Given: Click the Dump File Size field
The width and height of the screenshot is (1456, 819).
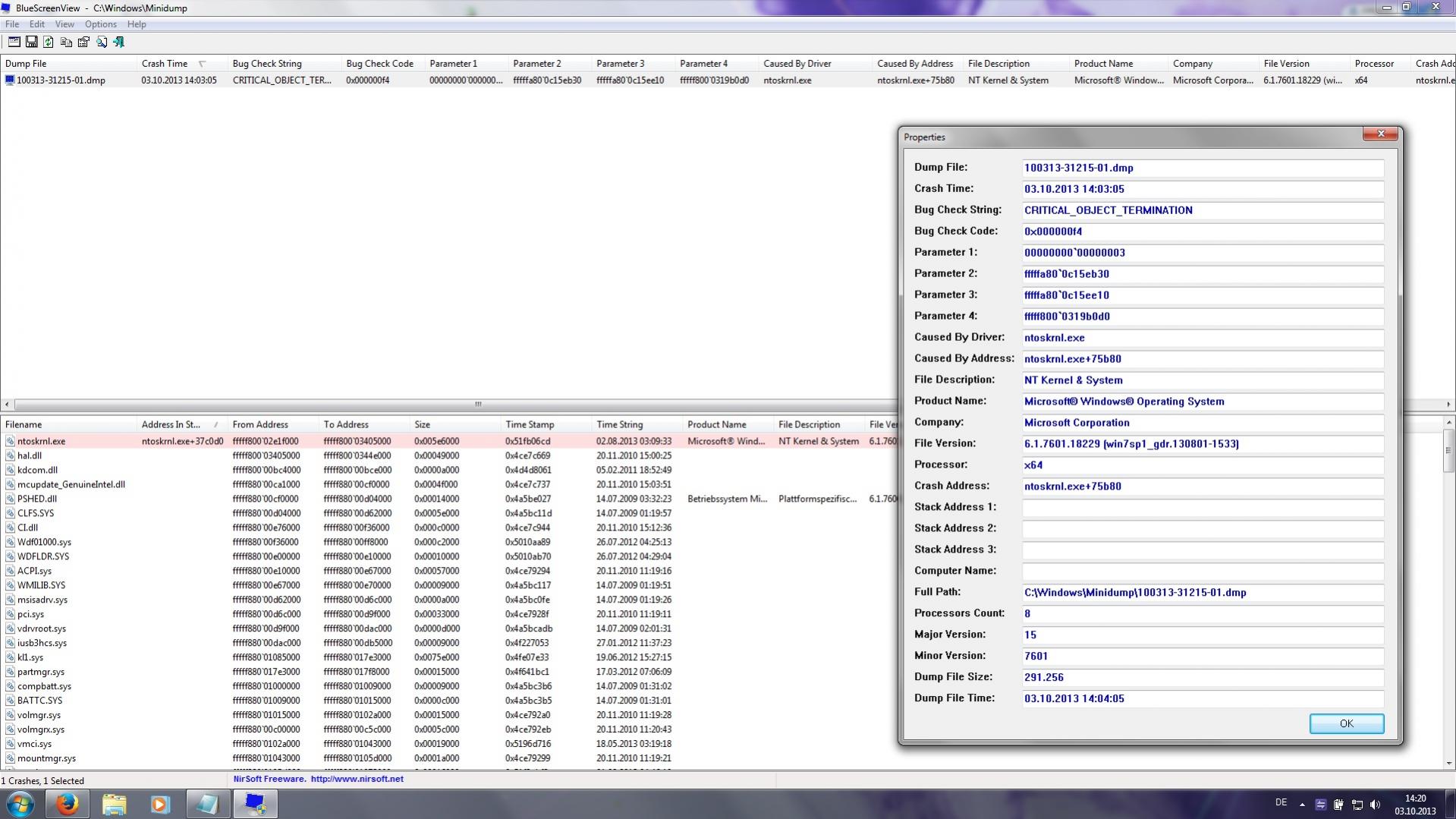Looking at the screenshot, I should [1203, 677].
